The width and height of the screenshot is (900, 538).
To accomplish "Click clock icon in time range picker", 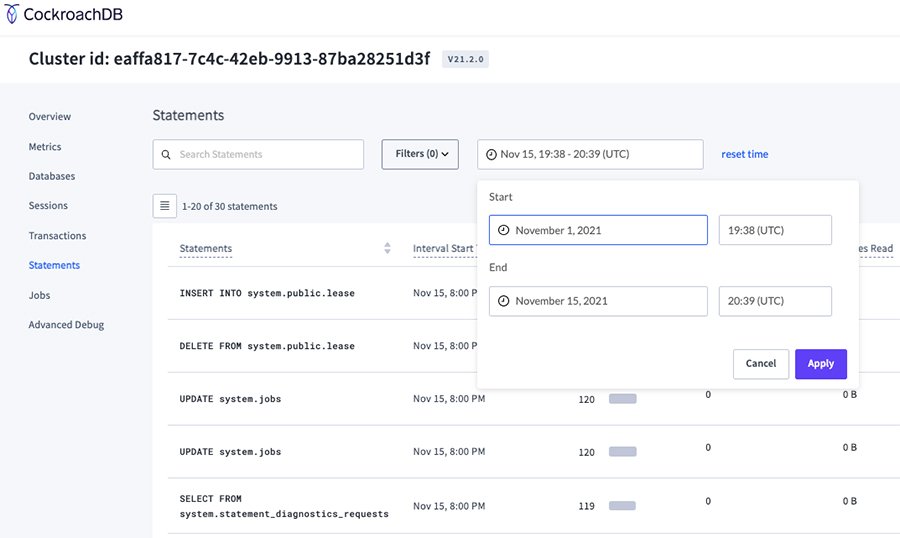I will coord(491,154).
